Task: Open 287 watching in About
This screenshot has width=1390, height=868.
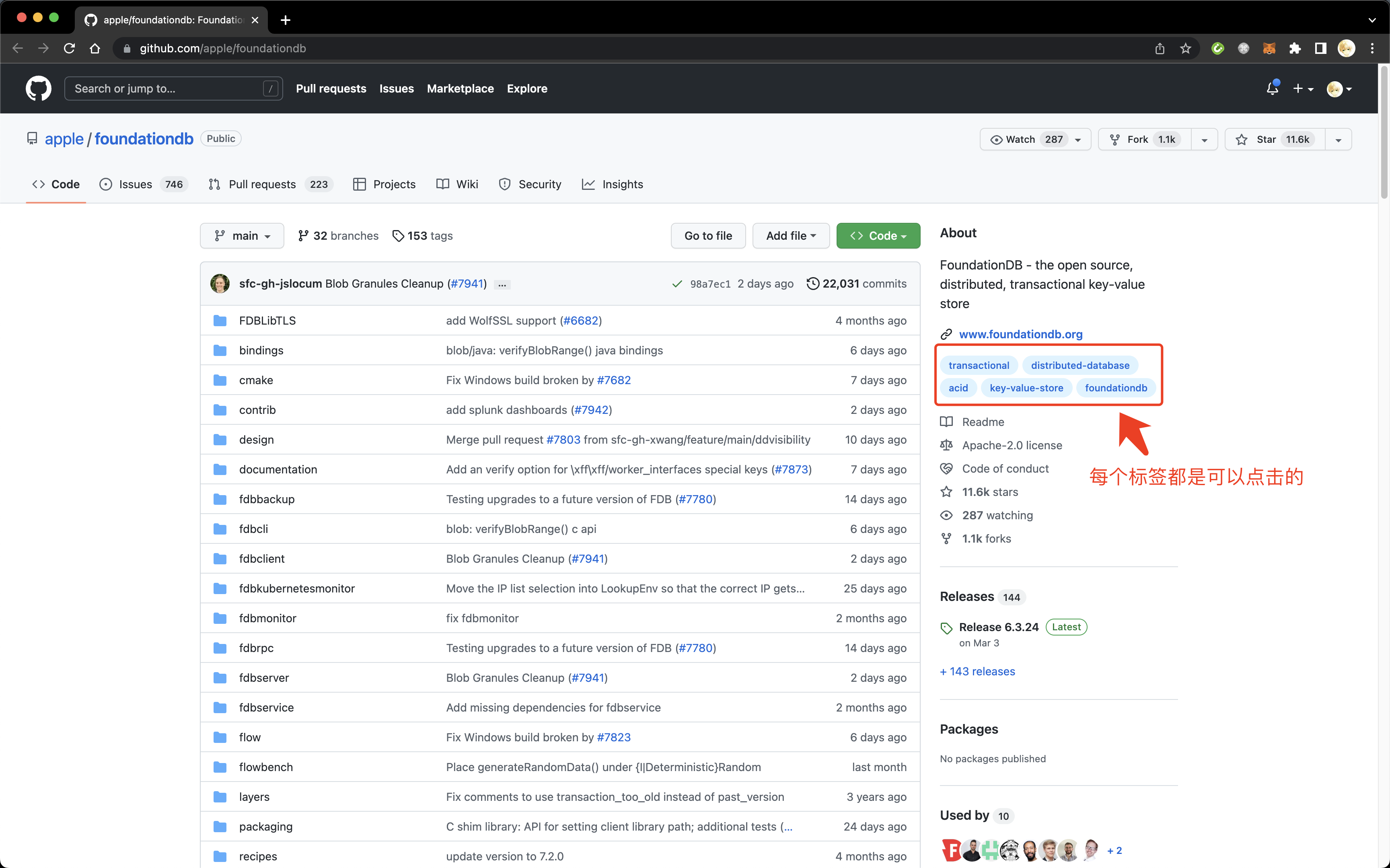Action: click(997, 516)
